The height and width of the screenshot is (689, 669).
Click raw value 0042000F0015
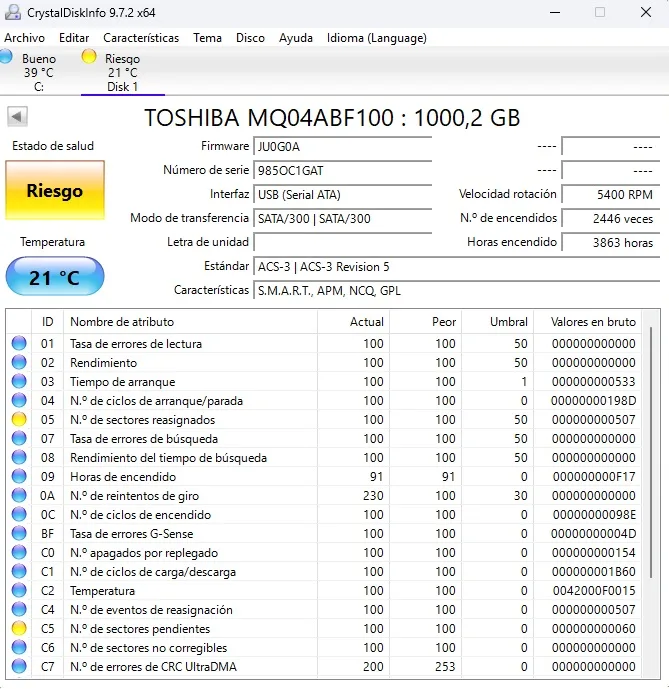[x=594, y=591]
